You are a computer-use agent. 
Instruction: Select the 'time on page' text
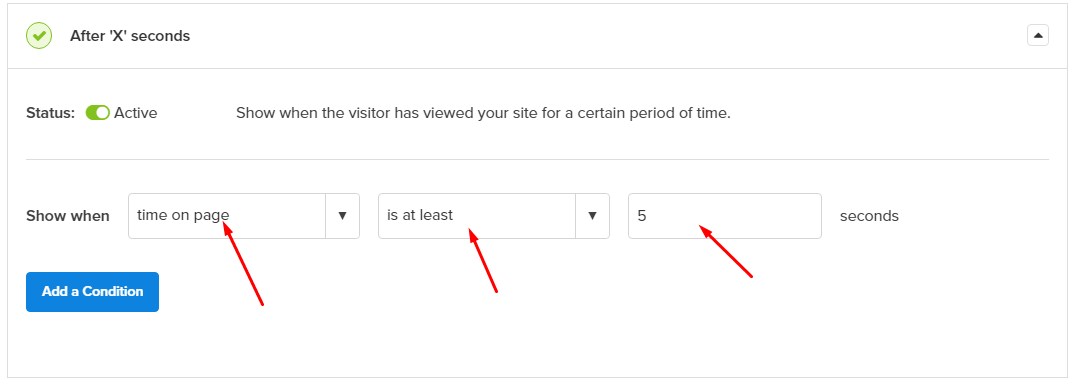pyautogui.click(x=183, y=215)
